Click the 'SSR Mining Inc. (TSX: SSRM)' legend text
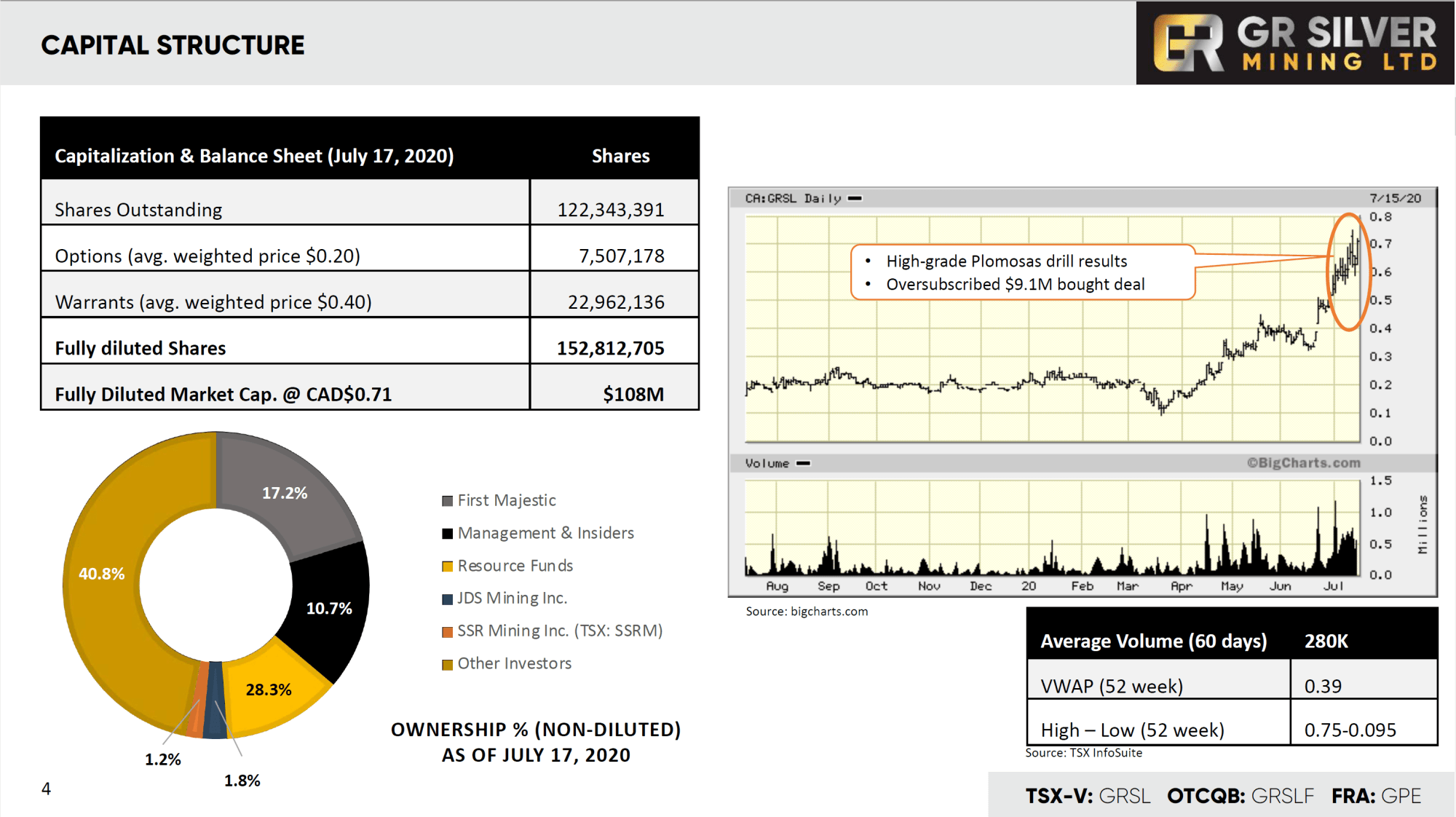Viewport: 1456px width, 817px height. pos(560,631)
